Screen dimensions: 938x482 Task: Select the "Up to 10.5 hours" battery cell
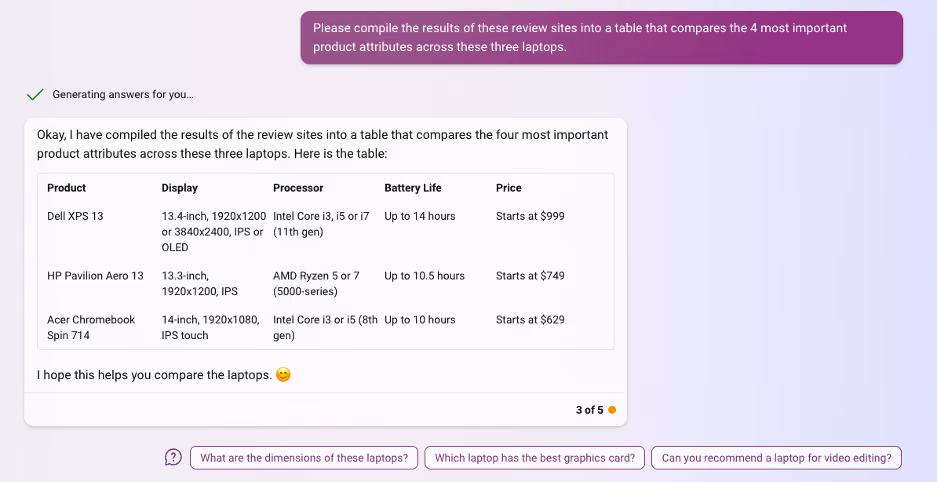pyautogui.click(x=425, y=276)
